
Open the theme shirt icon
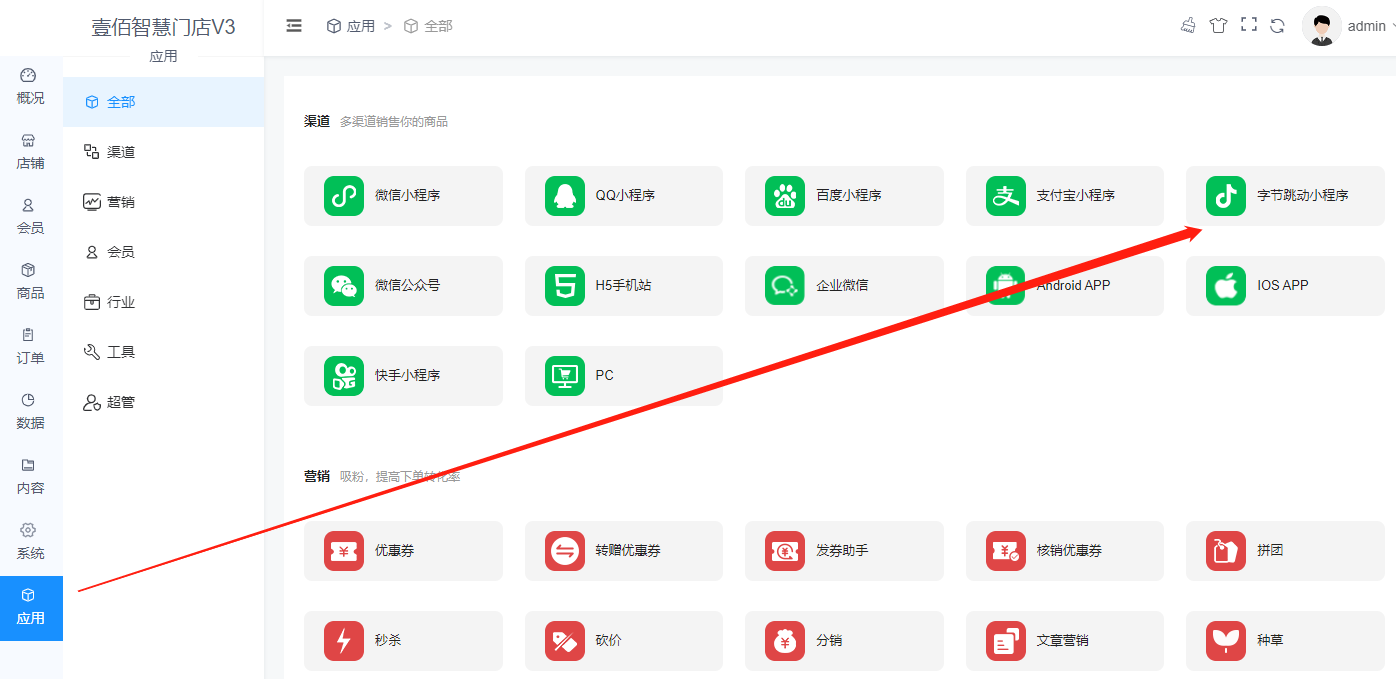pyautogui.click(x=1218, y=26)
